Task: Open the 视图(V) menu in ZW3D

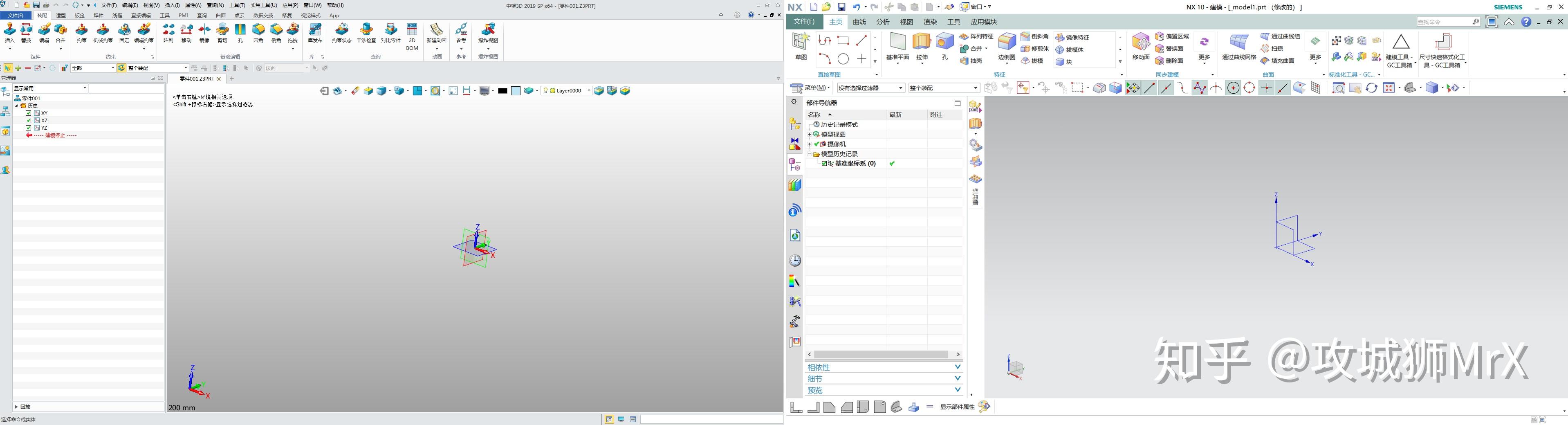Action: (x=152, y=5)
